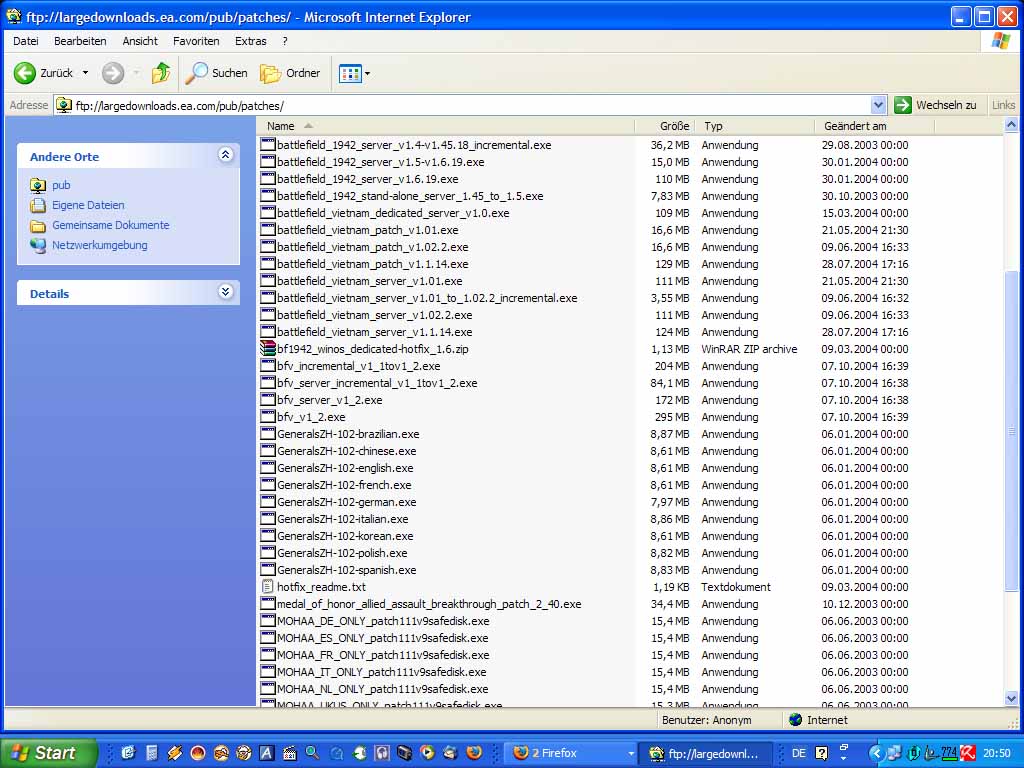Viewport: 1024px width, 768px height.
Task: Click the Zurück back arrow button
Action: tap(43, 73)
